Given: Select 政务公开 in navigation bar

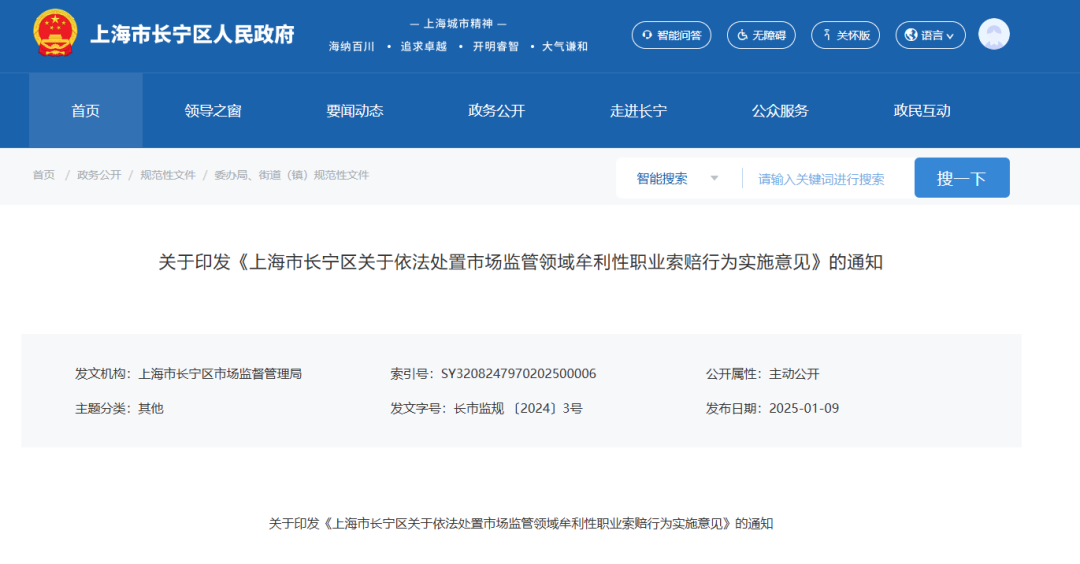Looking at the screenshot, I should (x=496, y=111).
